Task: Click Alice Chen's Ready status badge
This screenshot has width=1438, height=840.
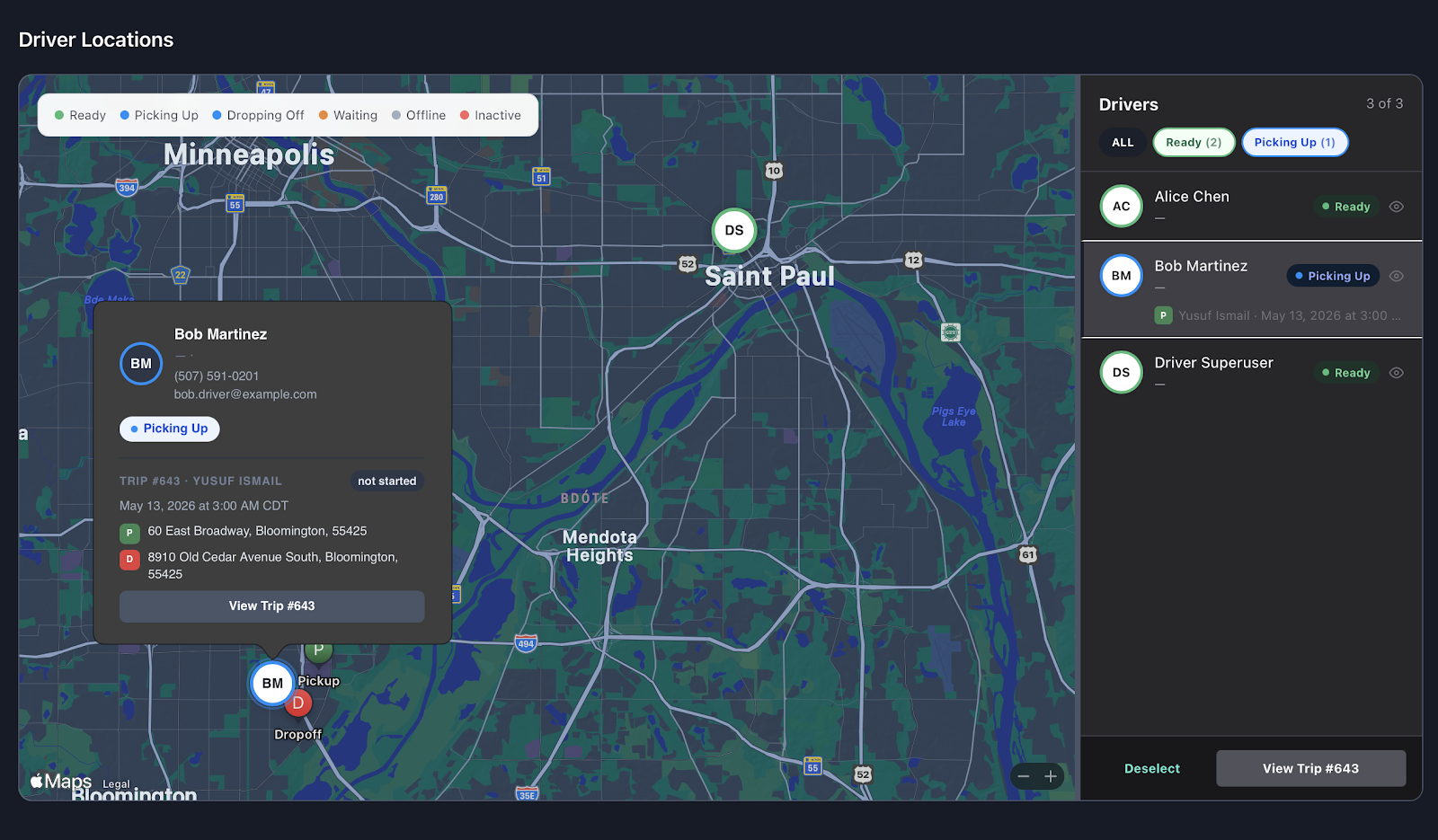Action: coord(1345,207)
